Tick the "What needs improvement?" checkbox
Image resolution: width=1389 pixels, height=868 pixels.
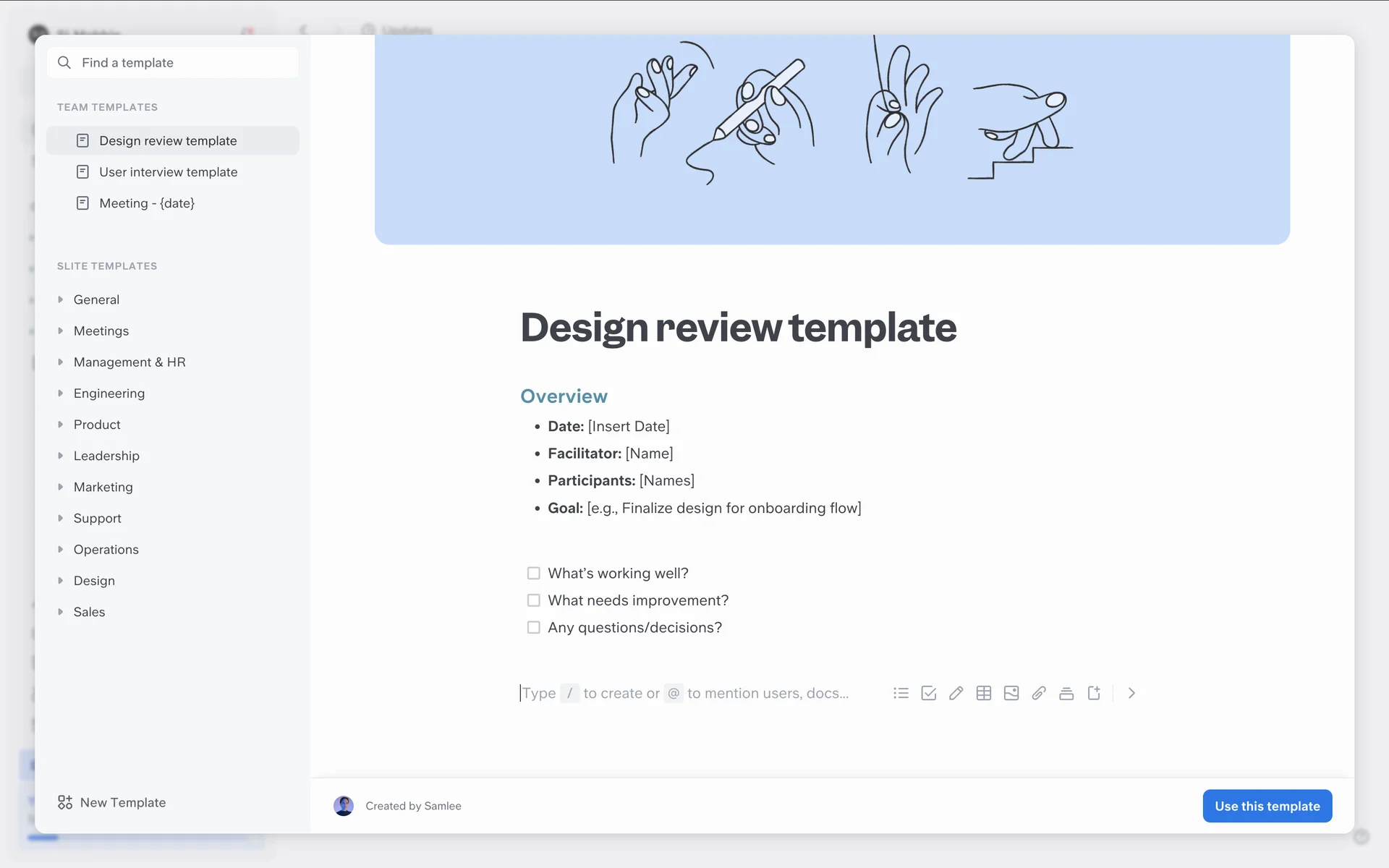(533, 600)
